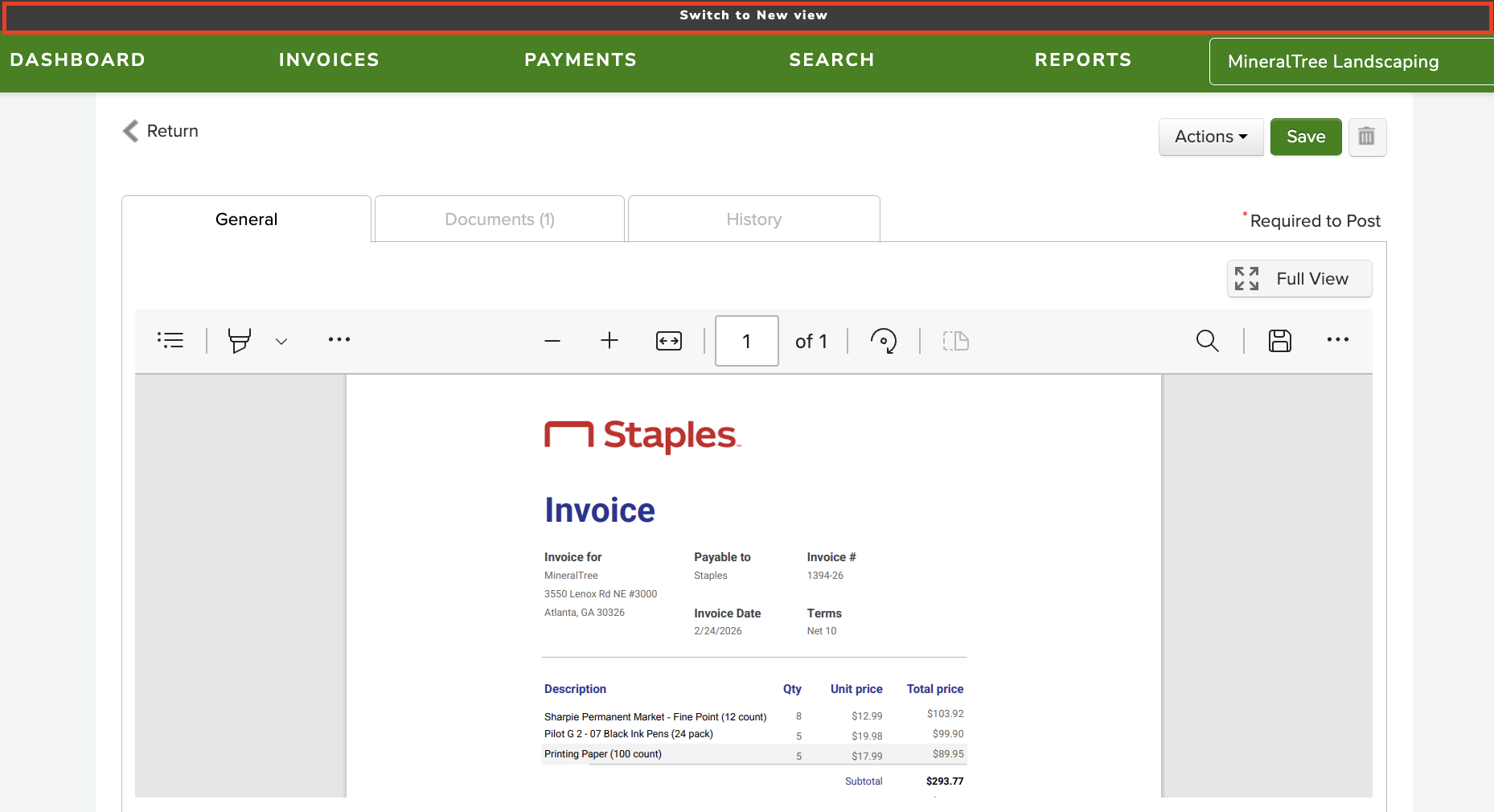The height and width of the screenshot is (812, 1494).
Task: Select the General tab
Action: tap(246, 219)
